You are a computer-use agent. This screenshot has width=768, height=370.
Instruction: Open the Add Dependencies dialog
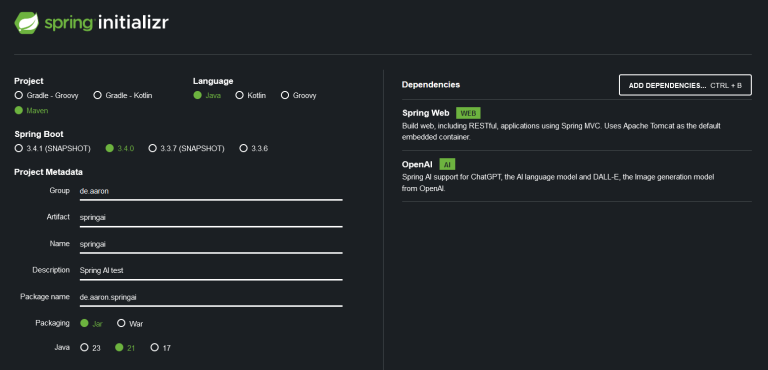685,85
